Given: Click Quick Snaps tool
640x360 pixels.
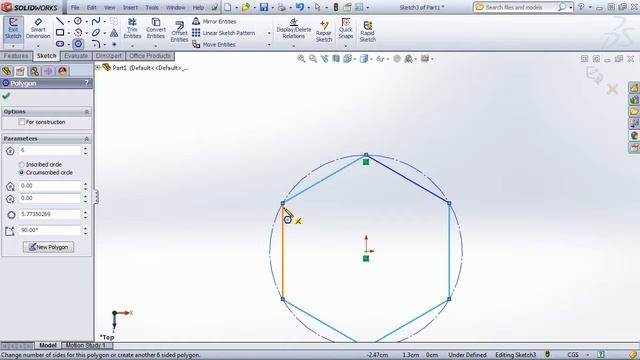Looking at the screenshot, I should point(346,29).
